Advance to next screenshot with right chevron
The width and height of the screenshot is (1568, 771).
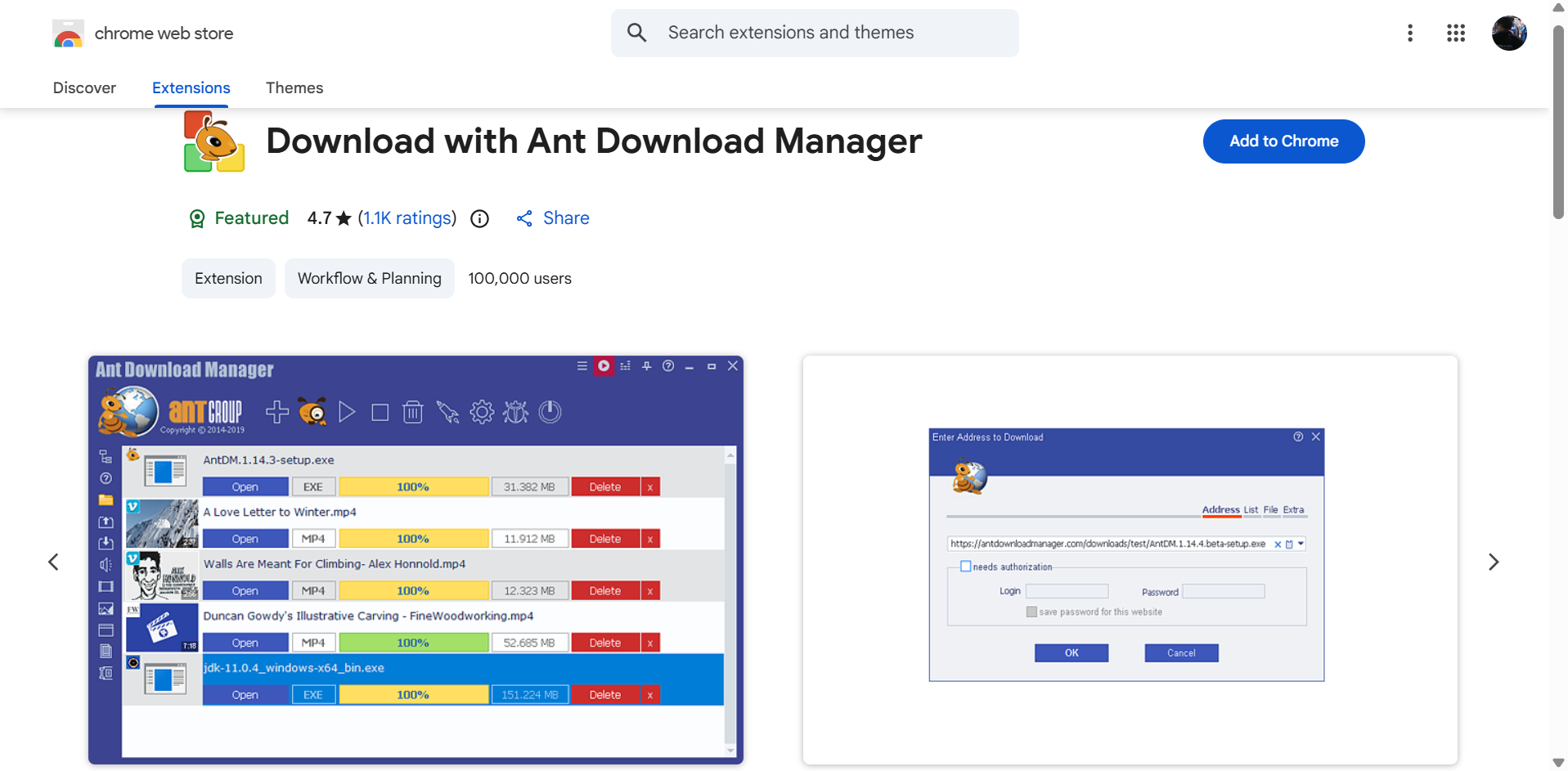(x=1494, y=562)
